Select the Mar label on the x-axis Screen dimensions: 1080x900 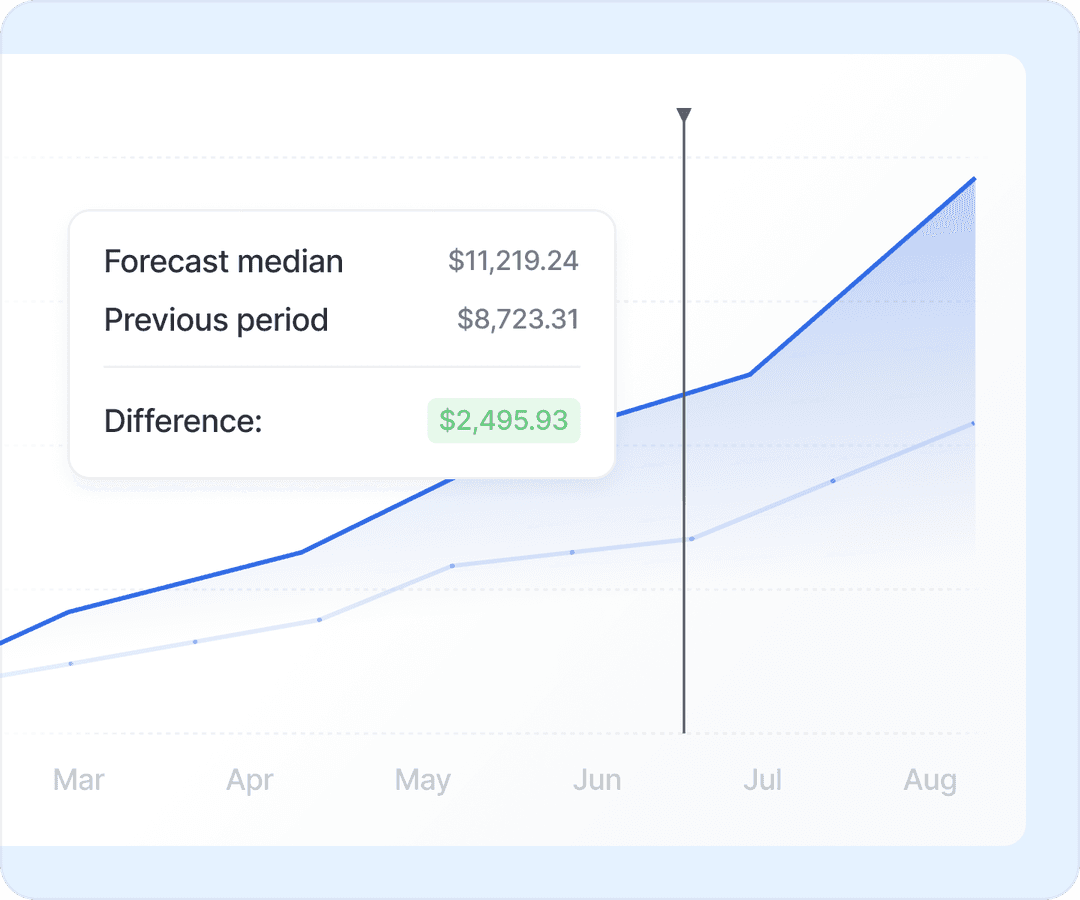click(79, 780)
